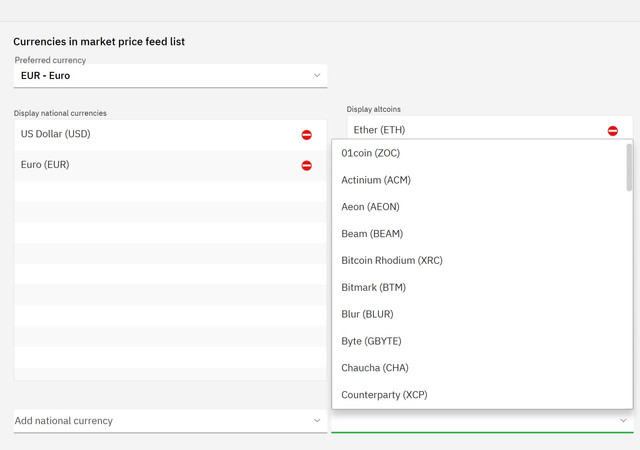Collapse the altcoin dropdown via its chevron
640x450 pixels.
[x=623, y=421]
